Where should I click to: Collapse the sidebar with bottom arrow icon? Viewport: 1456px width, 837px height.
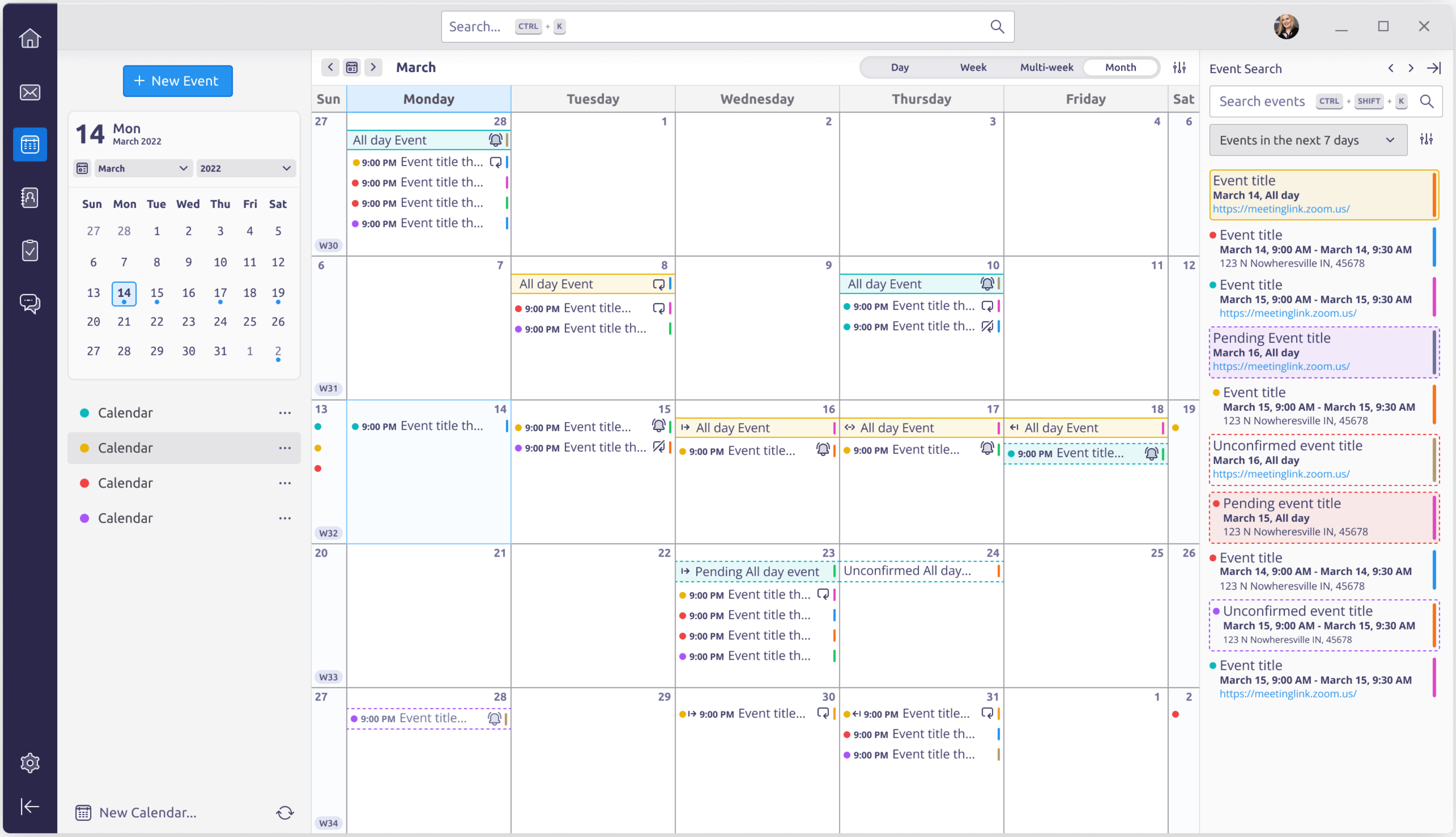pyautogui.click(x=30, y=807)
